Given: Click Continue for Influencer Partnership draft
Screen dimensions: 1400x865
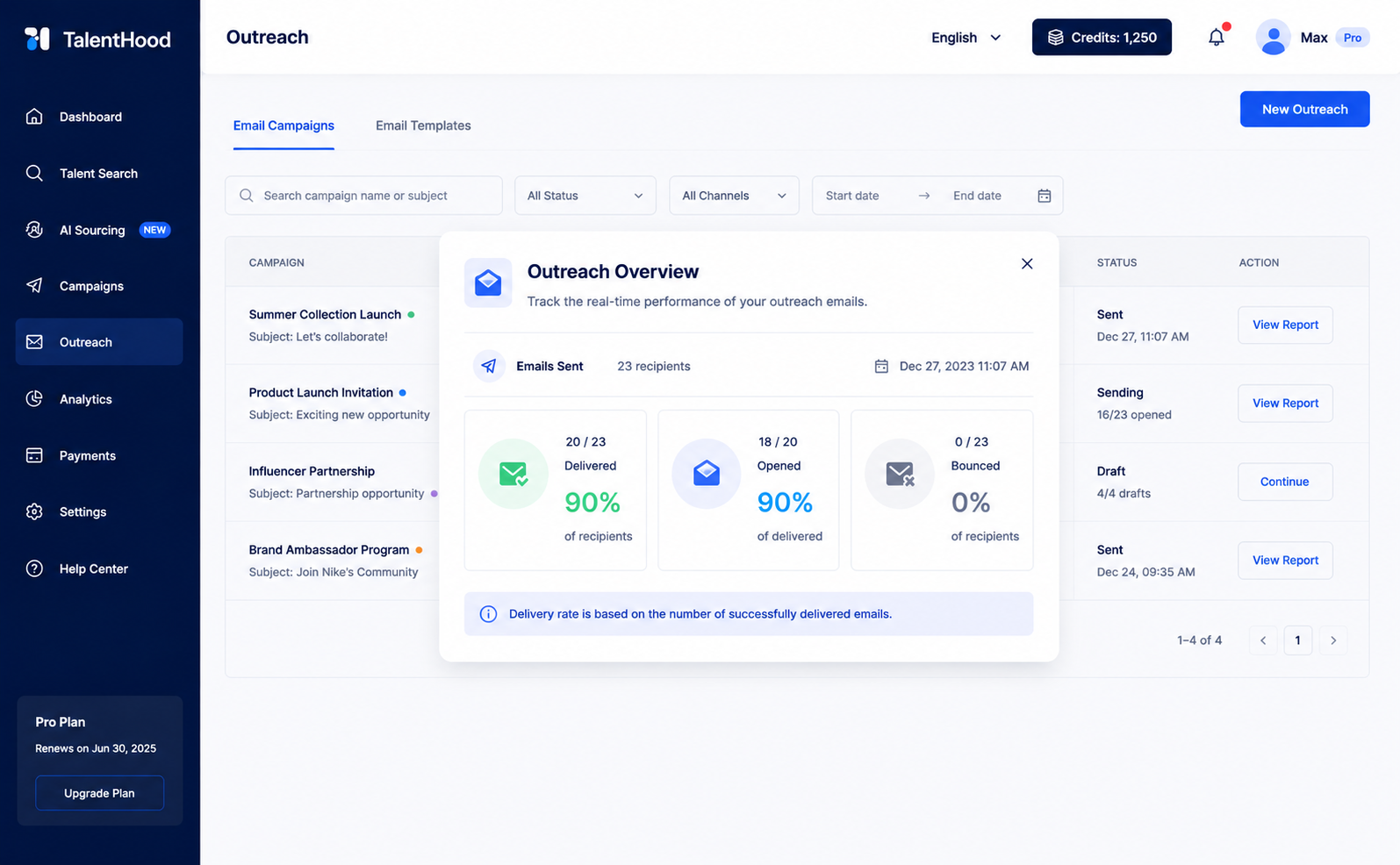Looking at the screenshot, I should (1285, 482).
